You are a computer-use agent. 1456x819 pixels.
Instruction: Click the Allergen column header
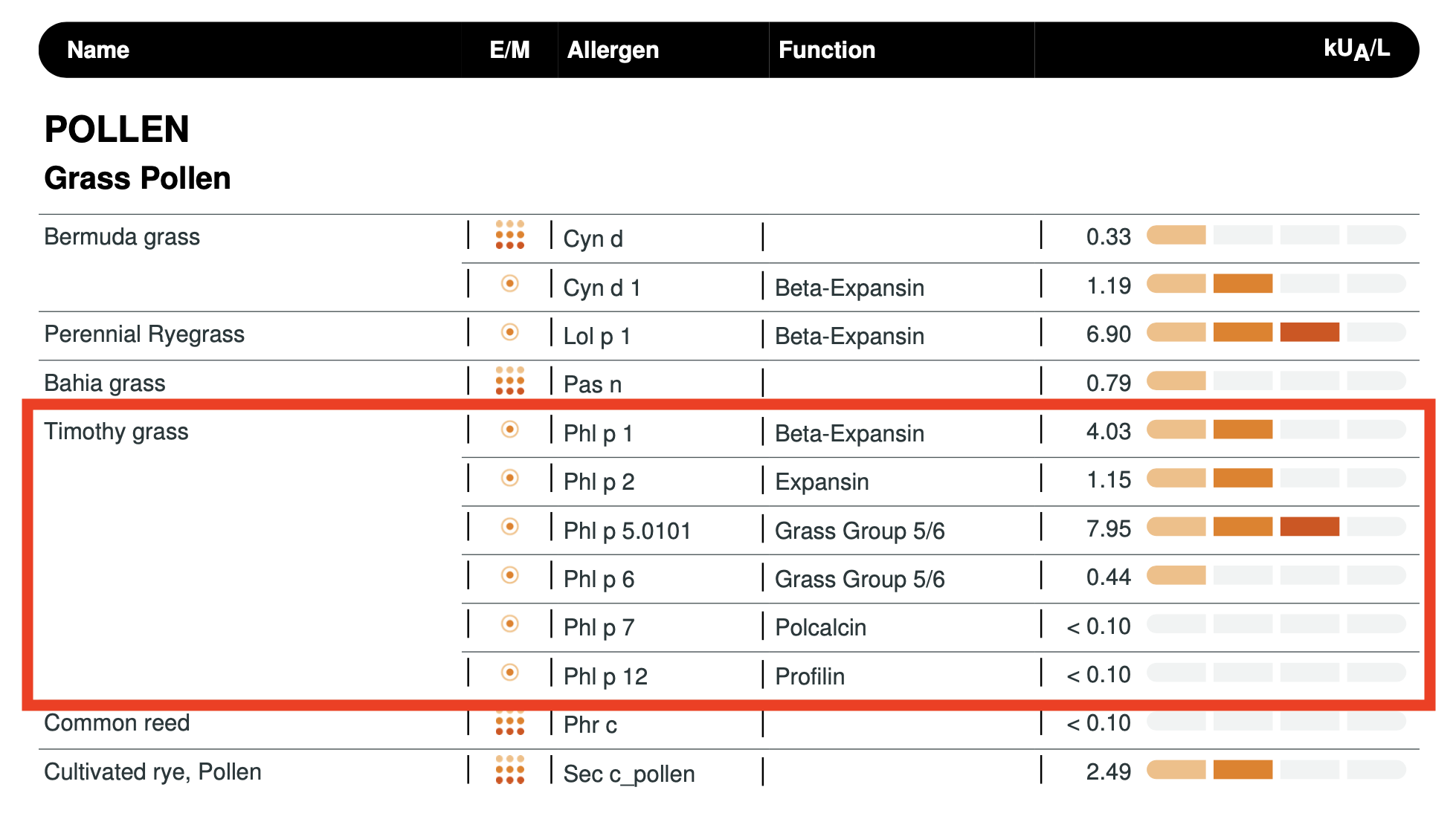613,50
